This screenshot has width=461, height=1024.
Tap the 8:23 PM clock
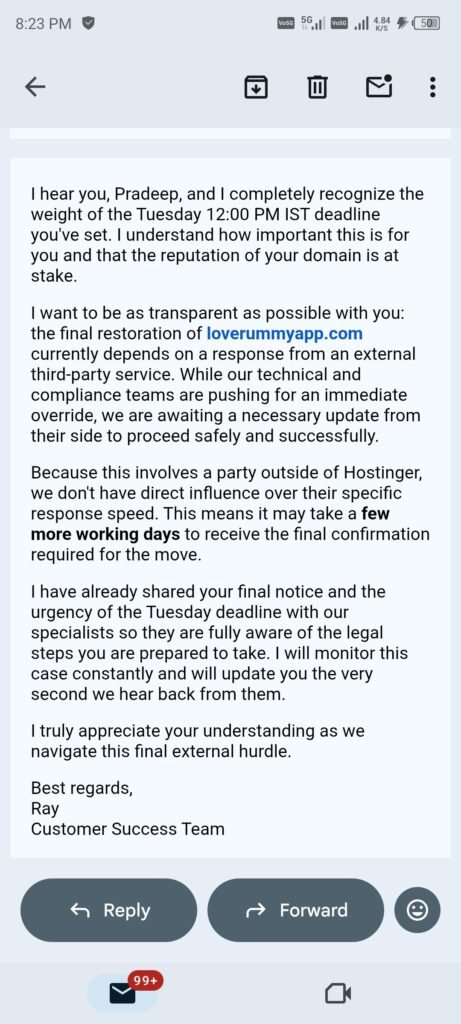42,24
